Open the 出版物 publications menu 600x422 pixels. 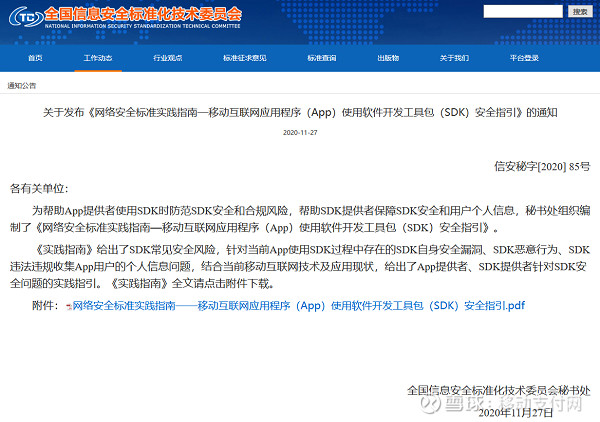pyautogui.click(x=388, y=58)
